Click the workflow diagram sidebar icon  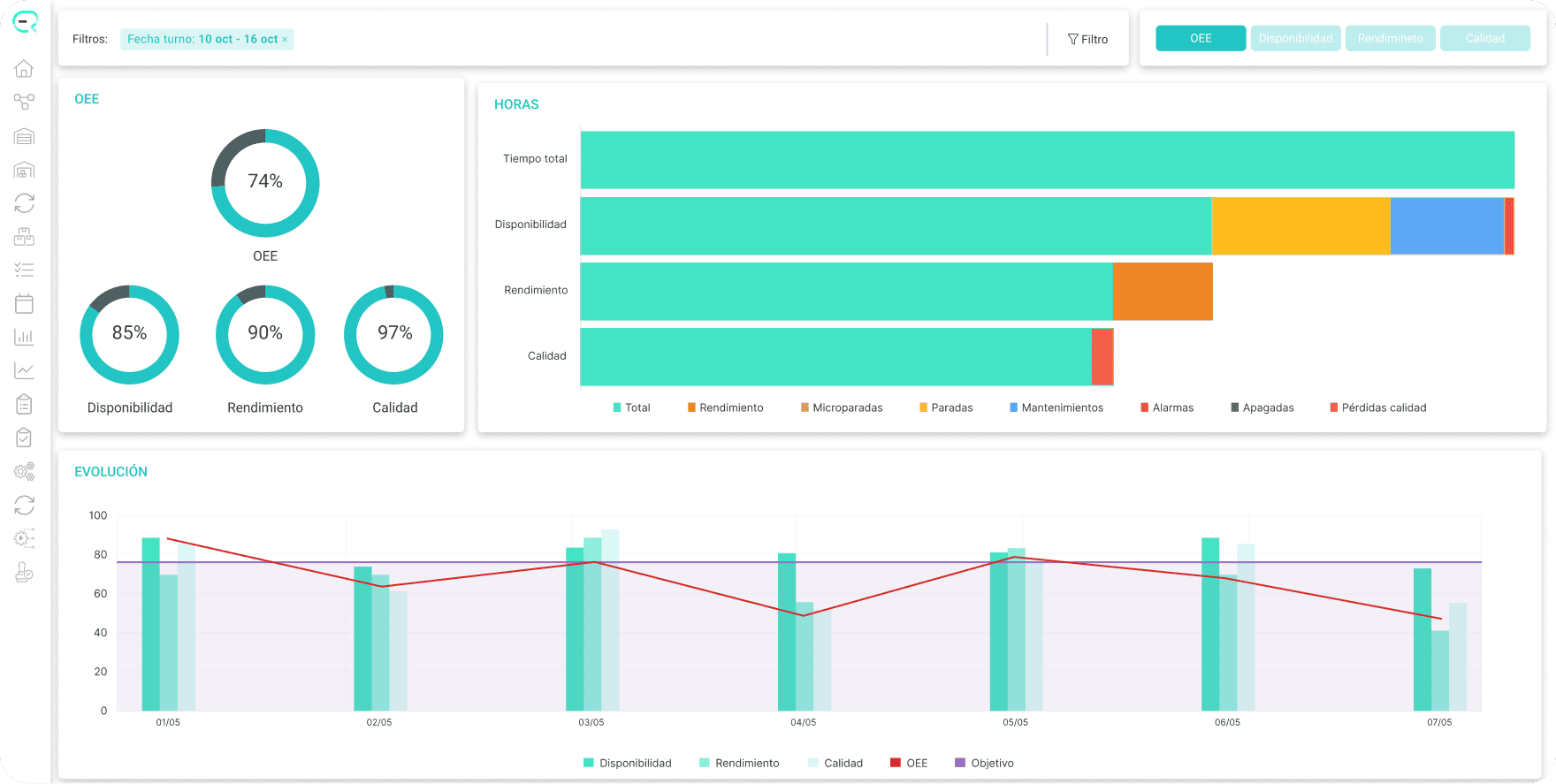coord(25,103)
